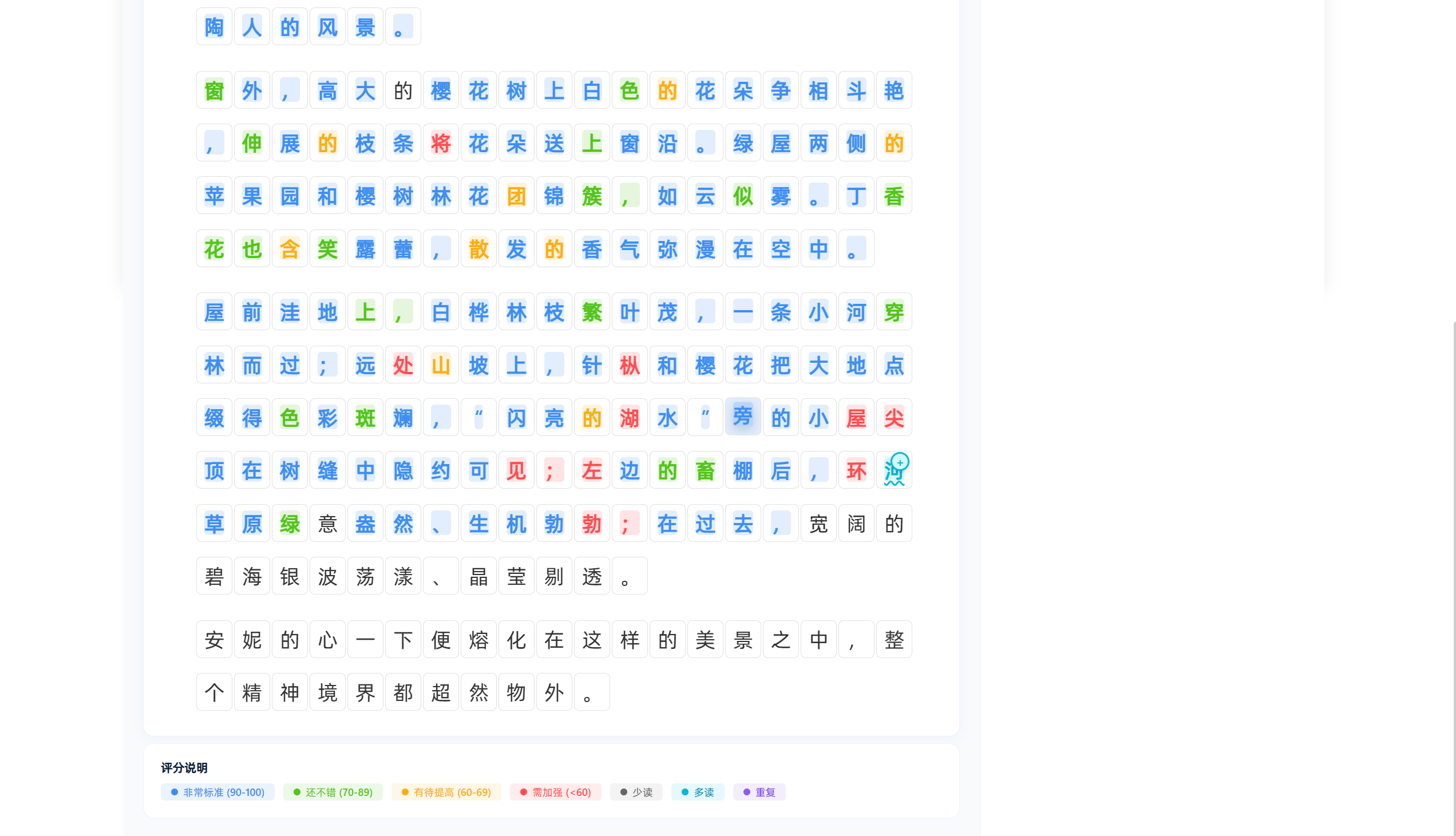This screenshot has height=836, width=1456.
Task: Click the green 簇 character tile
Action: pos(592,195)
